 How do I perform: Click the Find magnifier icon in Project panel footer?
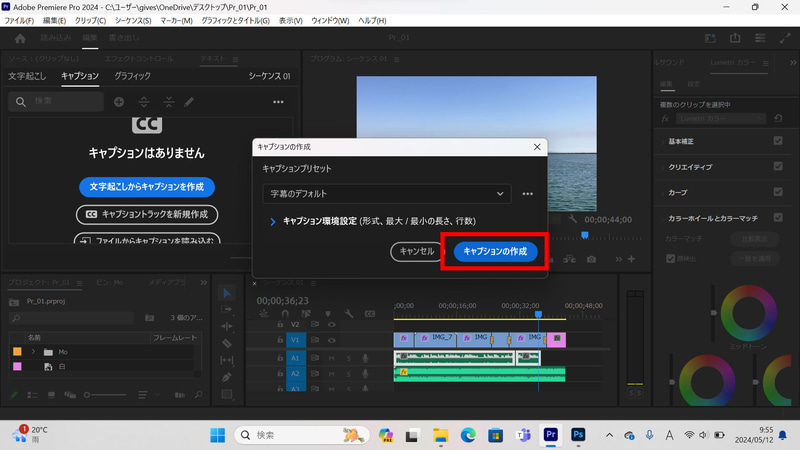coord(198,395)
